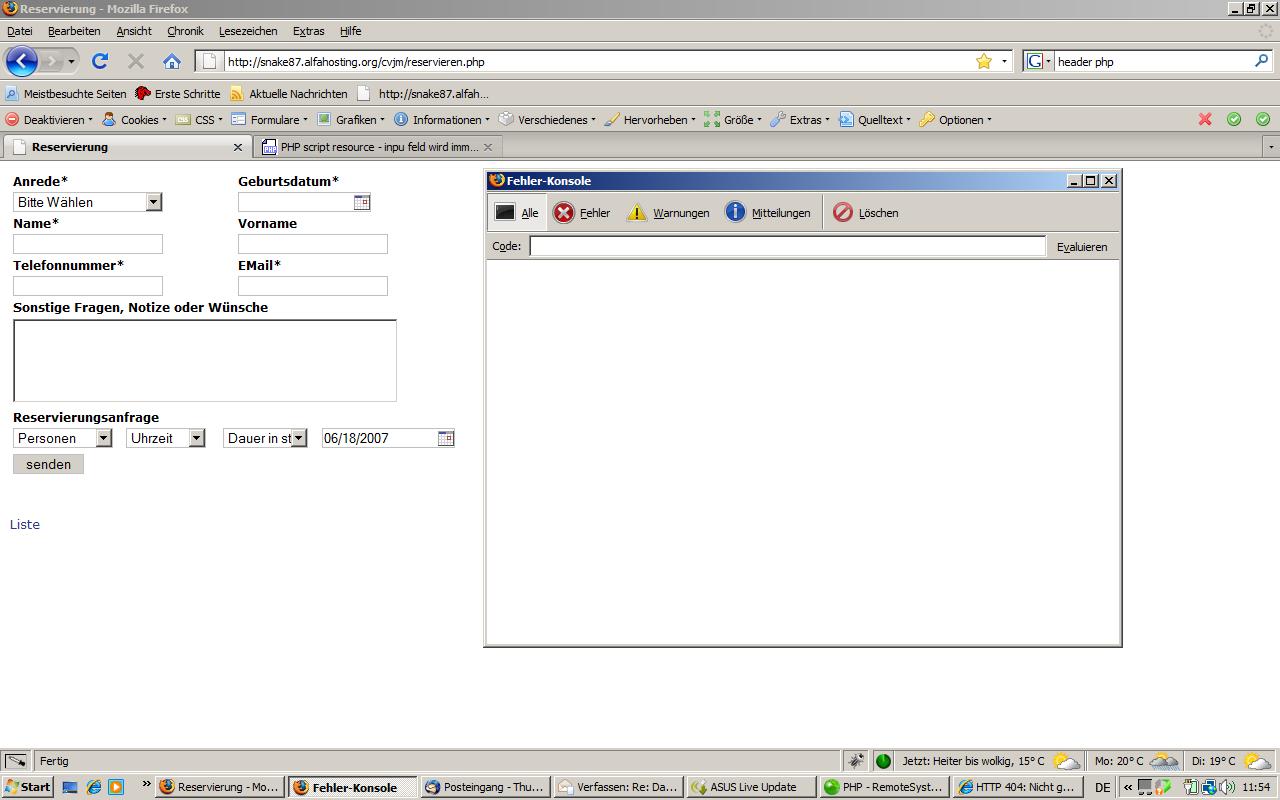The width and height of the screenshot is (1280, 800).
Task: Show only Fehler in the console
Action: [582, 213]
